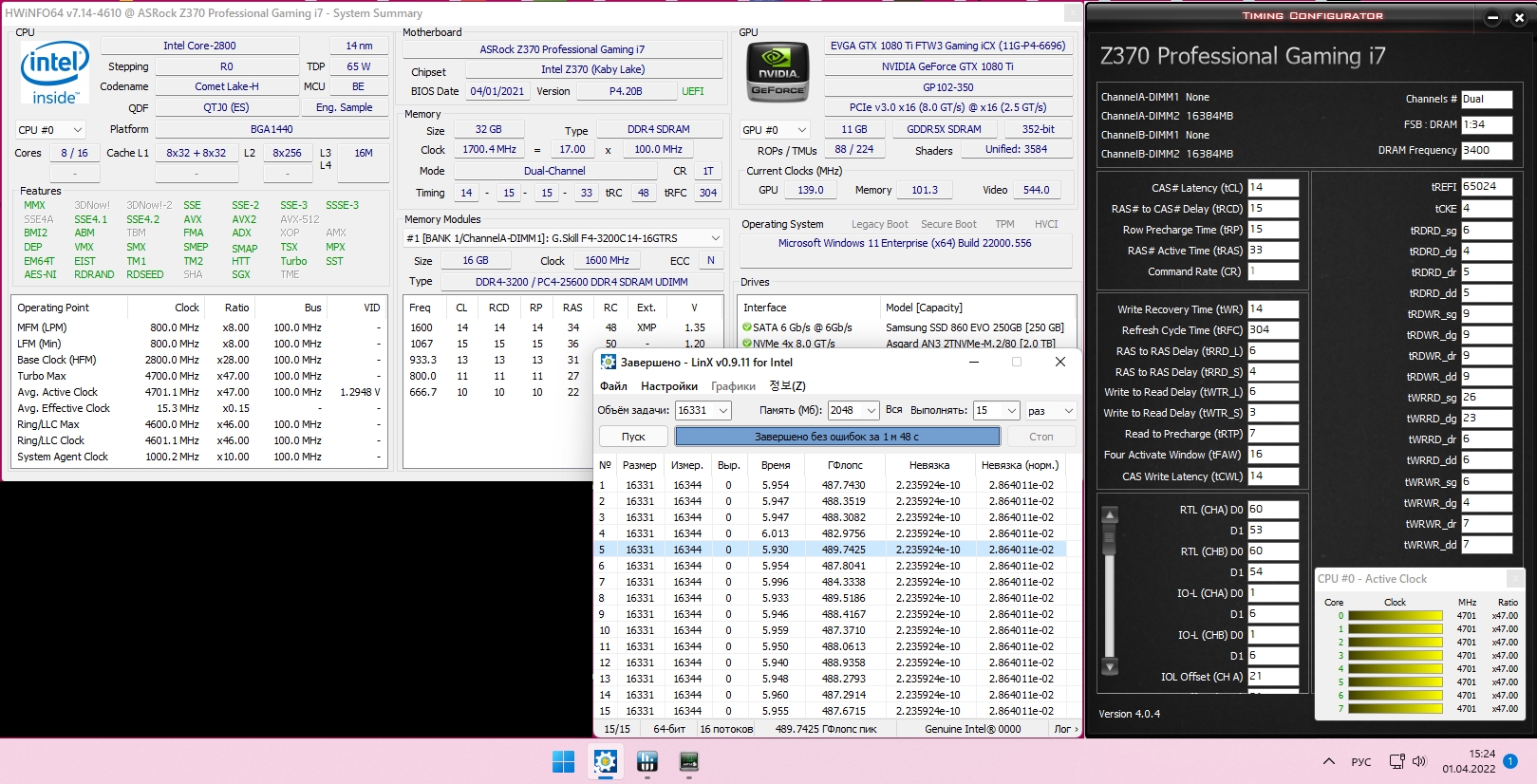Open the 정보(Z) menu in LinX
Image resolution: width=1537 pixels, height=784 pixels.
(x=787, y=386)
